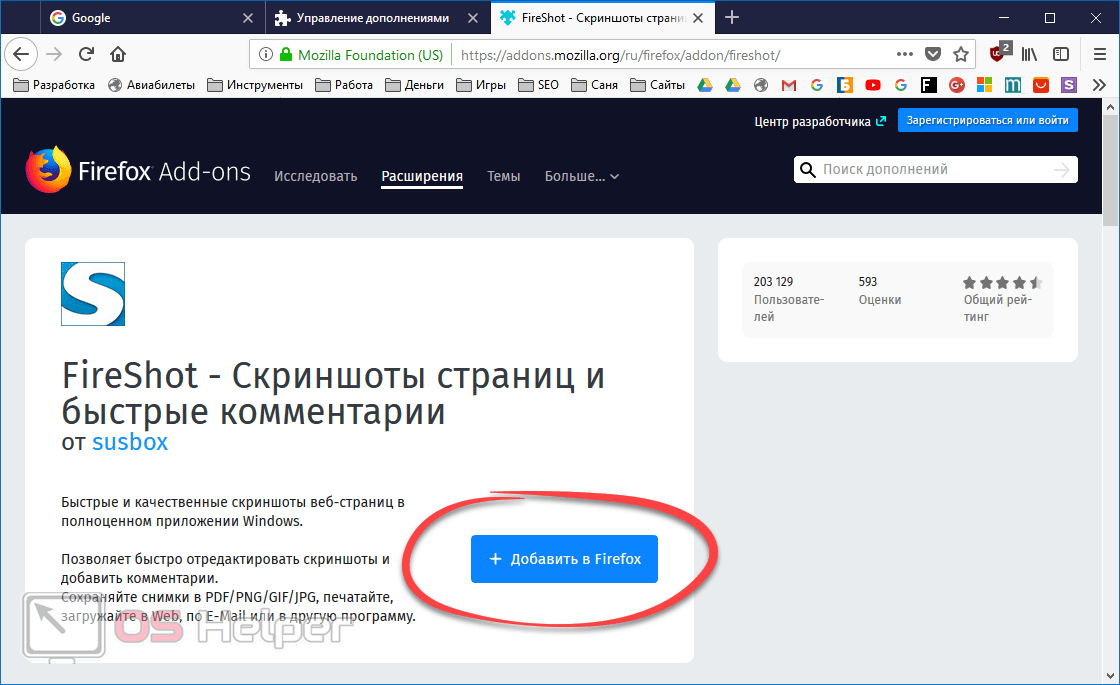The image size is (1120, 685).
Task: Click the Добавить в Firefox button
Action: tap(564, 559)
